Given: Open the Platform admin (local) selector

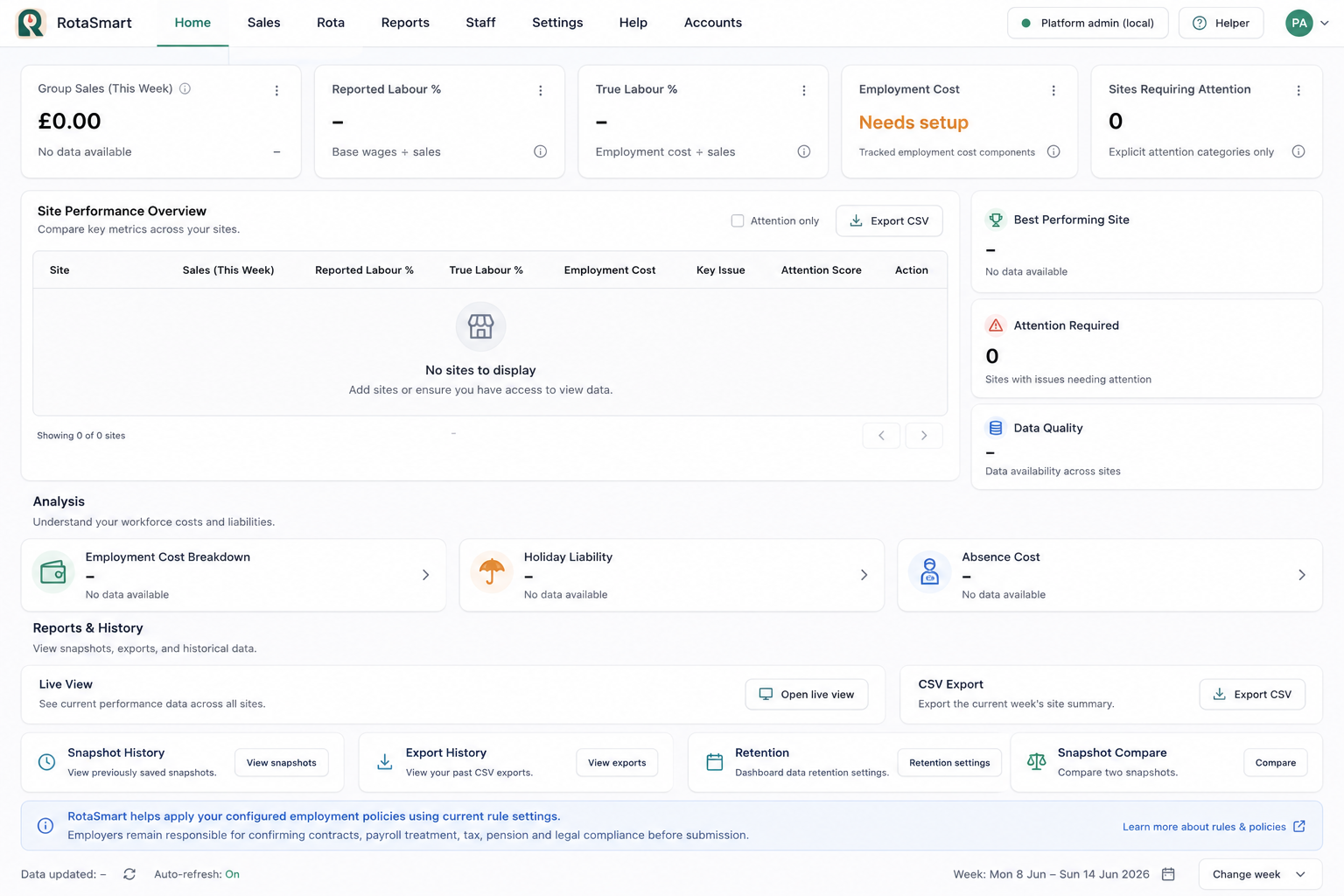Looking at the screenshot, I should click(x=1088, y=23).
